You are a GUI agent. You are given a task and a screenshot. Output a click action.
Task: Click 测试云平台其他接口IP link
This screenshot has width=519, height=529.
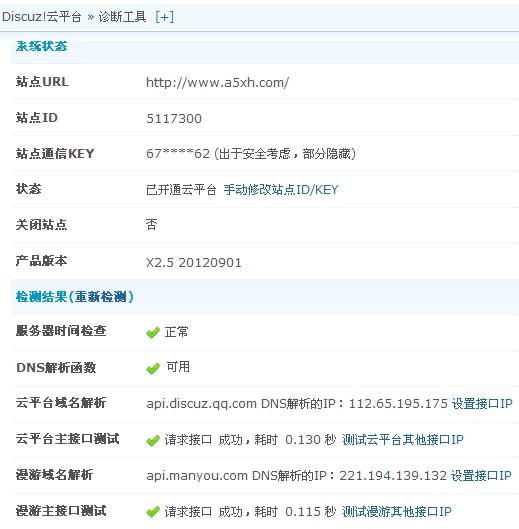click(403, 440)
